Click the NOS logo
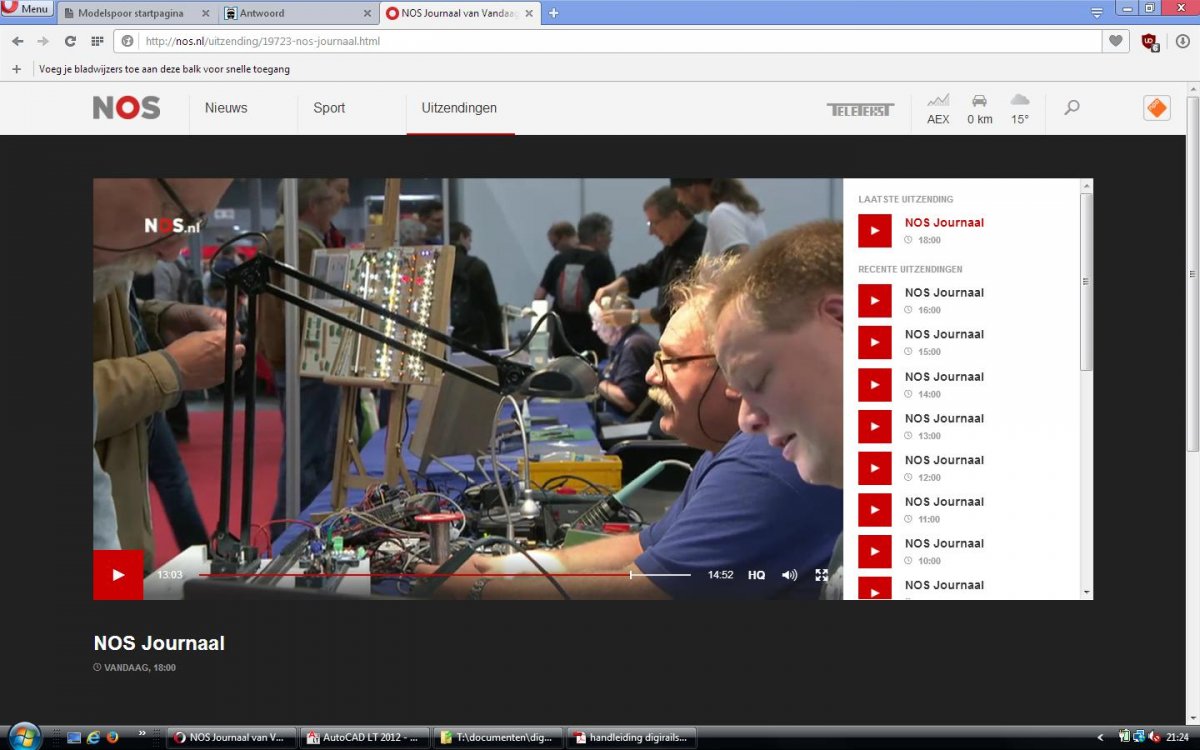 point(126,108)
